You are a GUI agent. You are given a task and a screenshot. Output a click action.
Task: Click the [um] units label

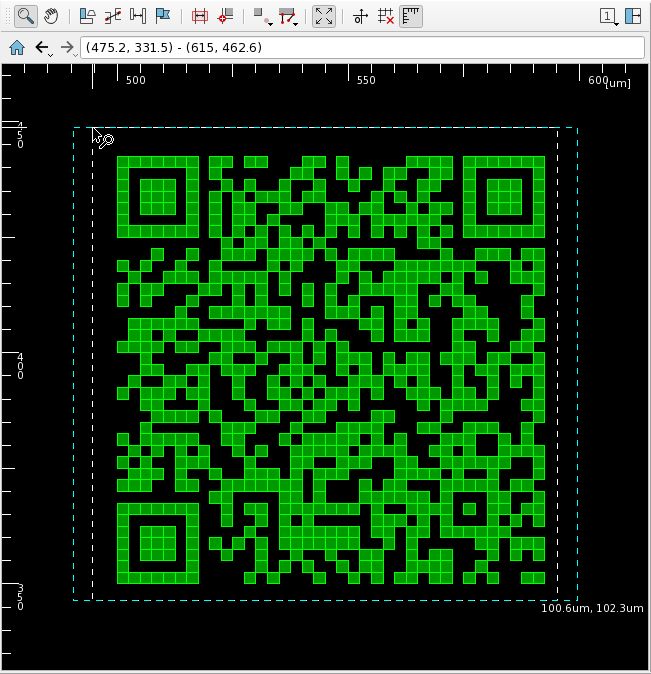click(x=618, y=83)
